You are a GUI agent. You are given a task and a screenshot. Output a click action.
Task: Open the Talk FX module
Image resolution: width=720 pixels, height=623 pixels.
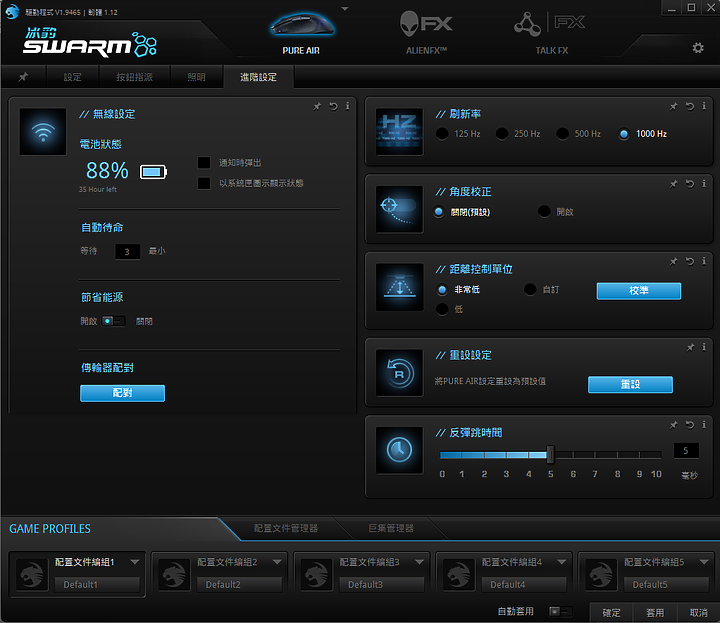tap(550, 32)
